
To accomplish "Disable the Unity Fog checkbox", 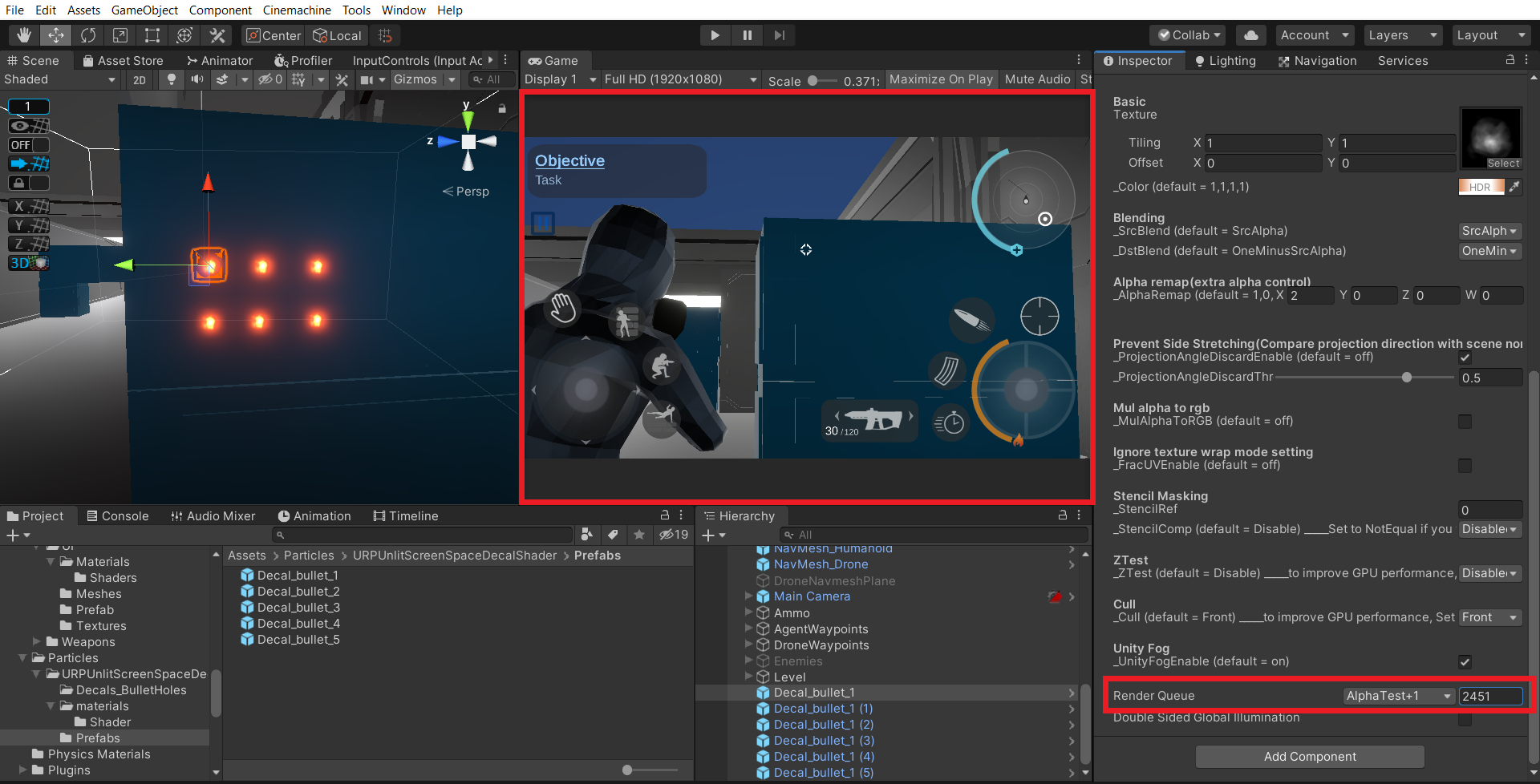I will click(1465, 661).
